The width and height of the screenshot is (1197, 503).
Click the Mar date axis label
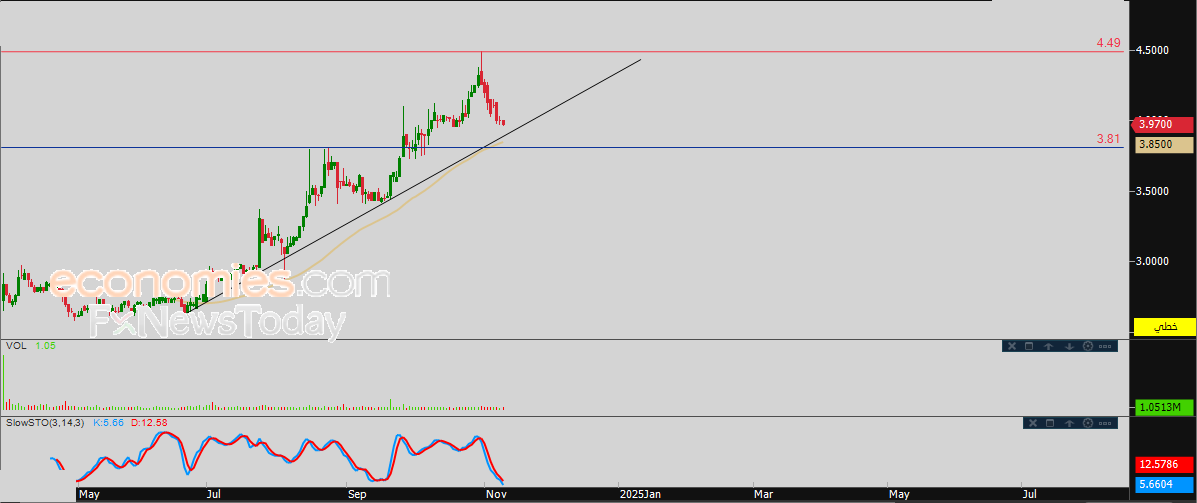(x=763, y=495)
